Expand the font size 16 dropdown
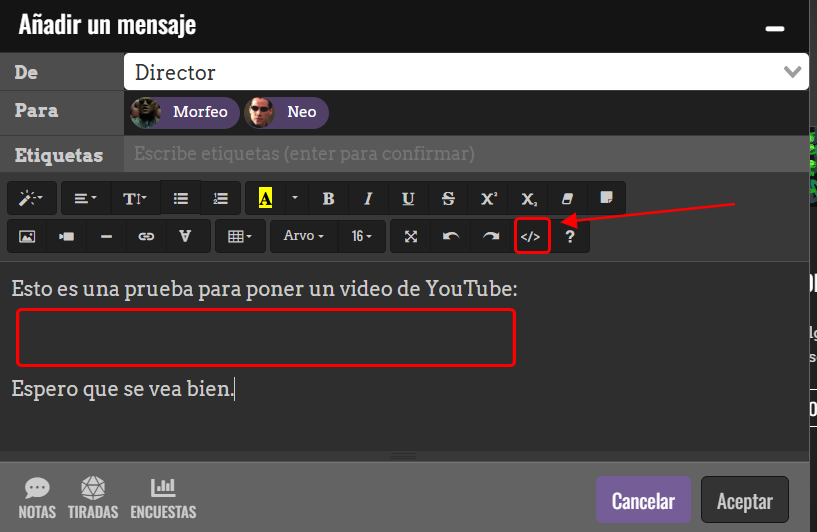This screenshot has width=817, height=532. pyautogui.click(x=361, y=237)
